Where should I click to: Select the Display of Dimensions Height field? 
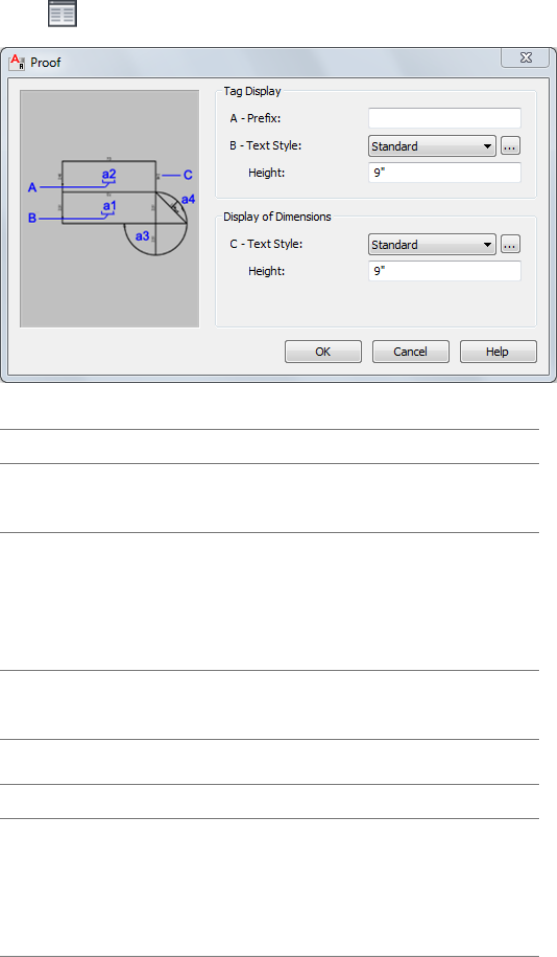pyautogui.click(x=445, y=270)
